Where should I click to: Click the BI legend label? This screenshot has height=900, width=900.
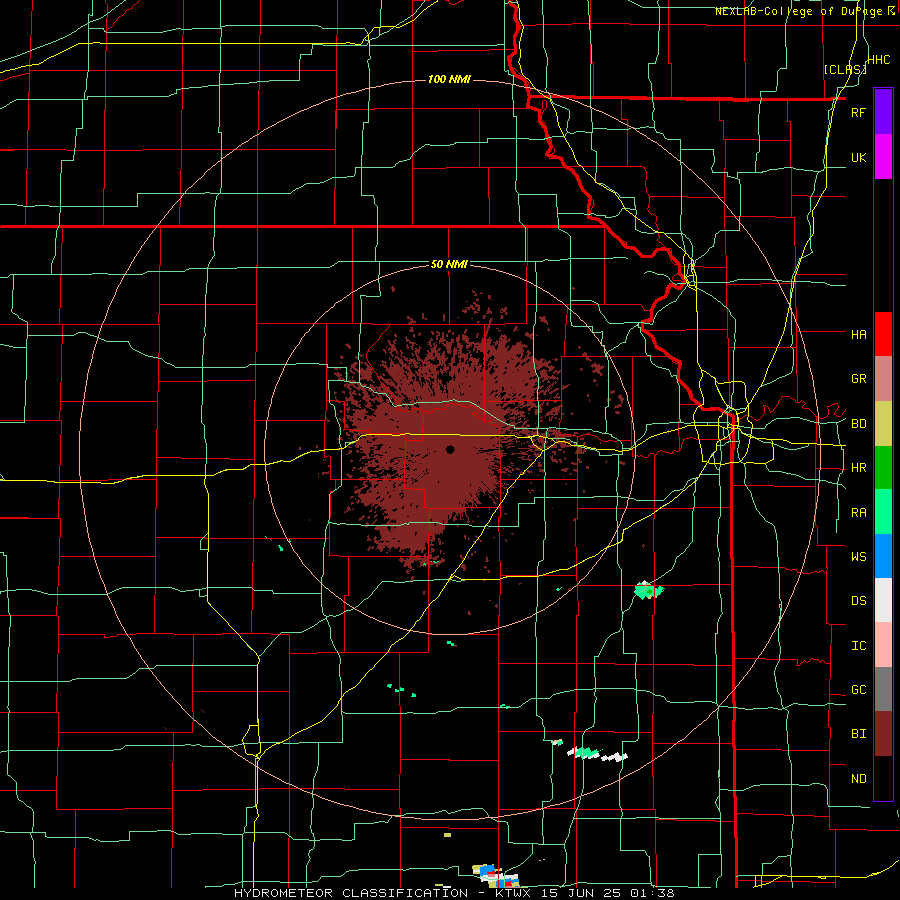pyautogui.click(x=858, y=734)
